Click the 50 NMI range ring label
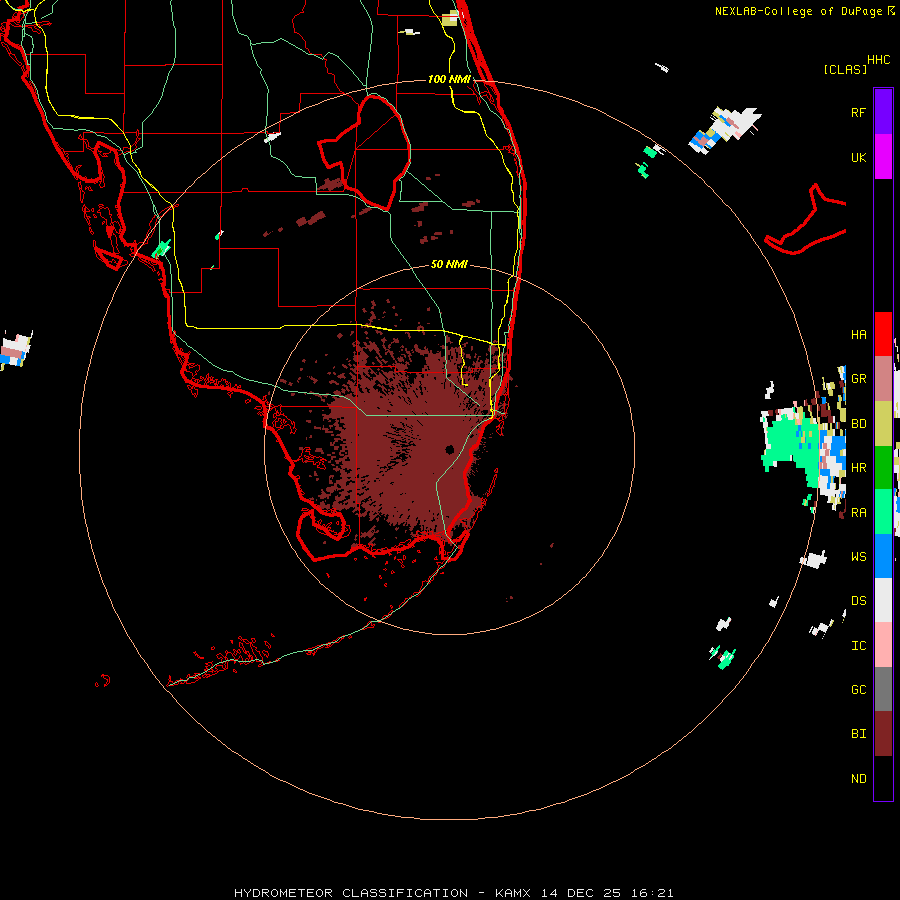This screenshot has width=900, height=900. coord(449,265)
